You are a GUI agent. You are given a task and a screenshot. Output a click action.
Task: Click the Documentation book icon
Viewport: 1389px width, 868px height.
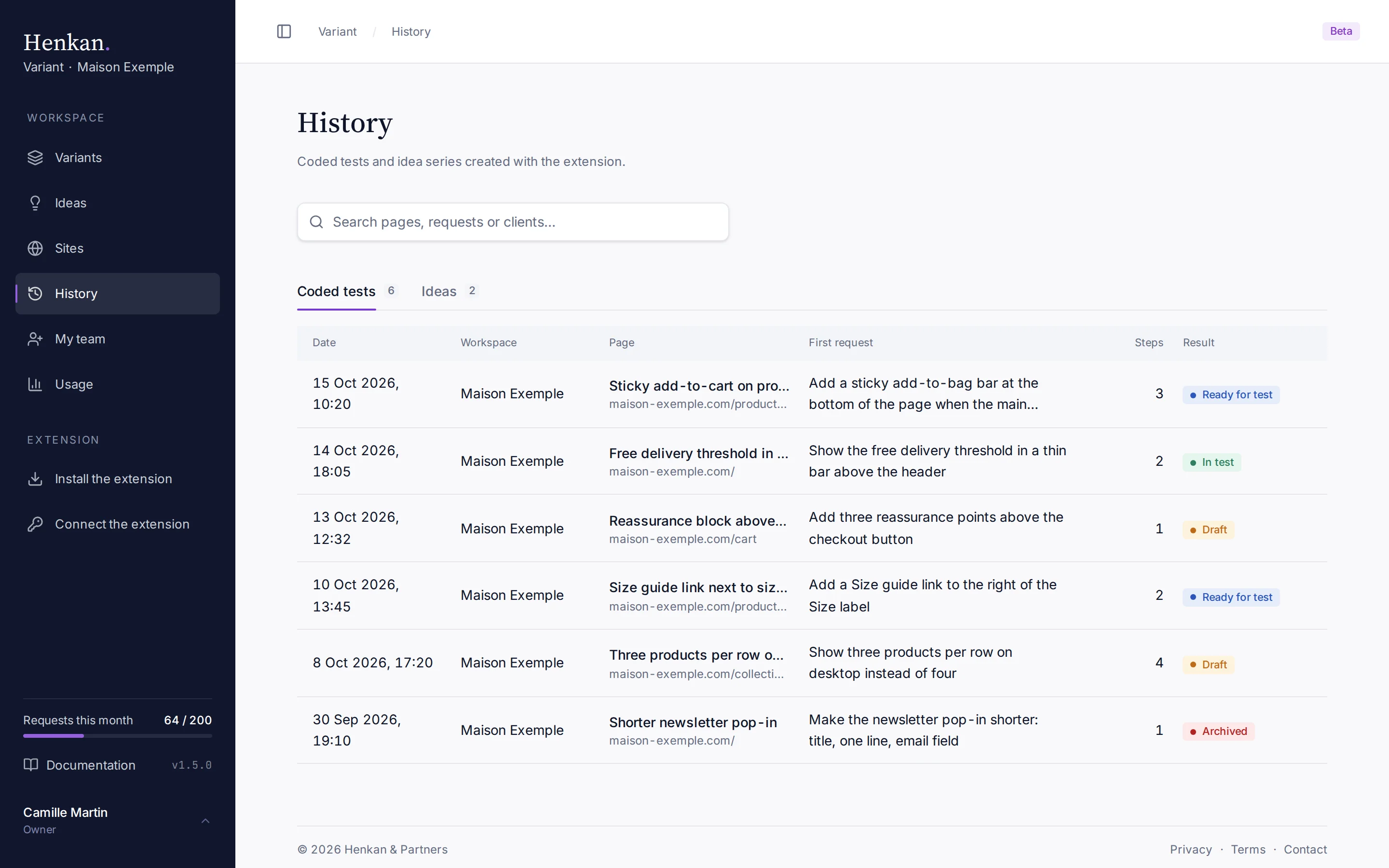31,765
